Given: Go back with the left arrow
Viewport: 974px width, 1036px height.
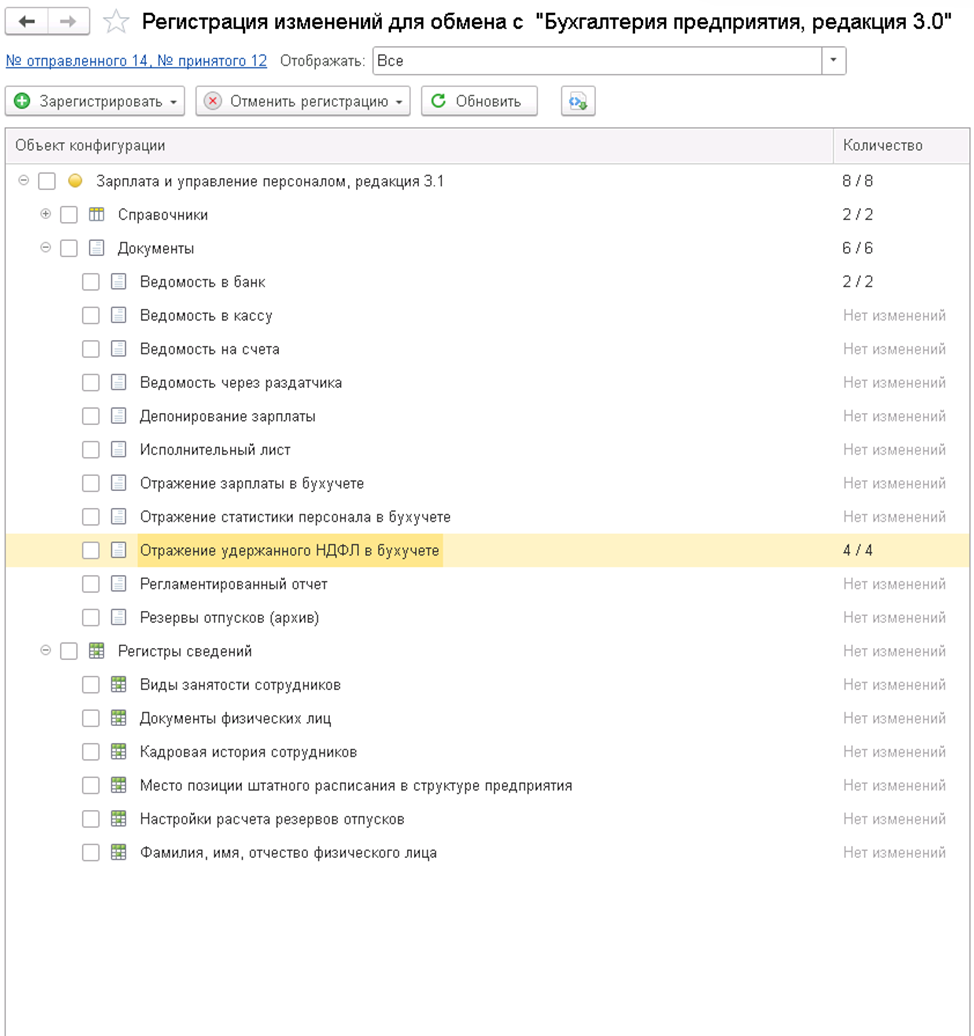Looking at the screenshot, I should pyautogui.click(x=26, y=22).
